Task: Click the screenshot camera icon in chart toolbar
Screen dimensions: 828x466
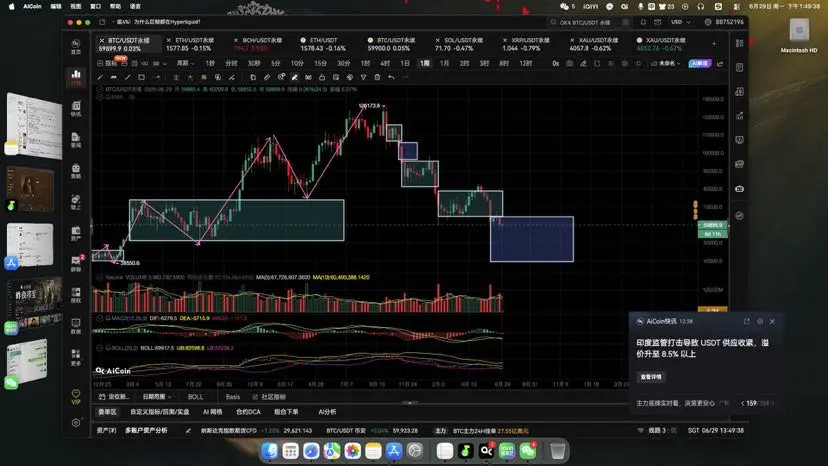Action: 569,63
